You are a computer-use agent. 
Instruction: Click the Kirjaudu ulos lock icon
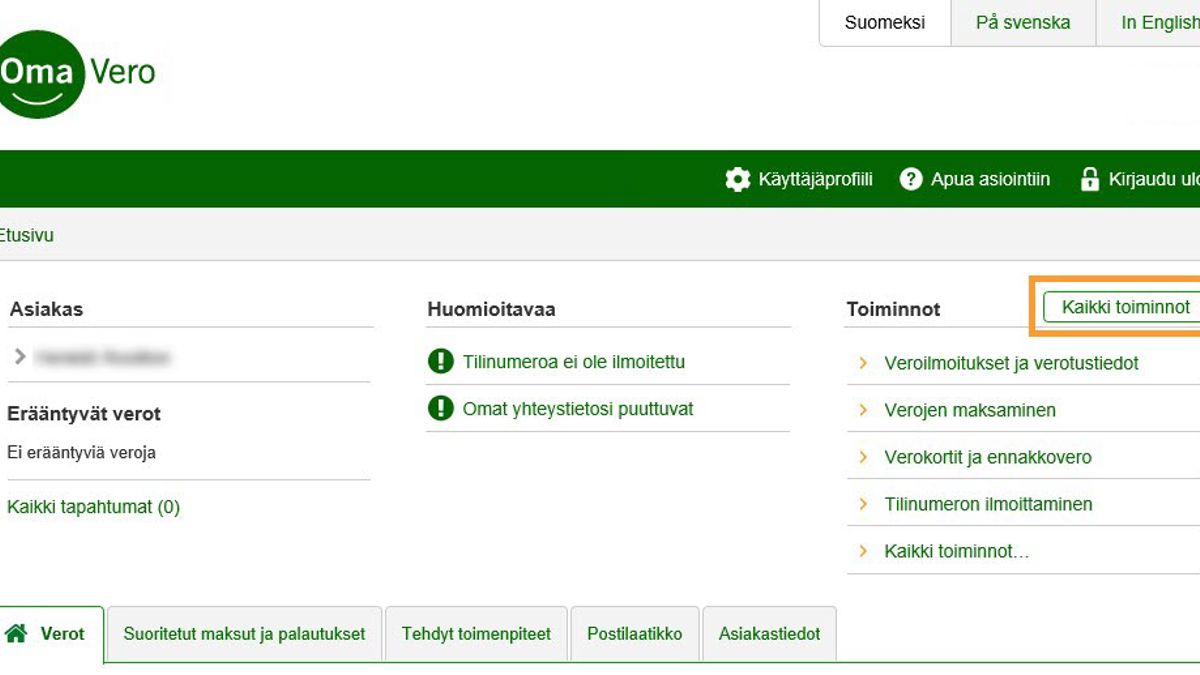point(1089,180)
